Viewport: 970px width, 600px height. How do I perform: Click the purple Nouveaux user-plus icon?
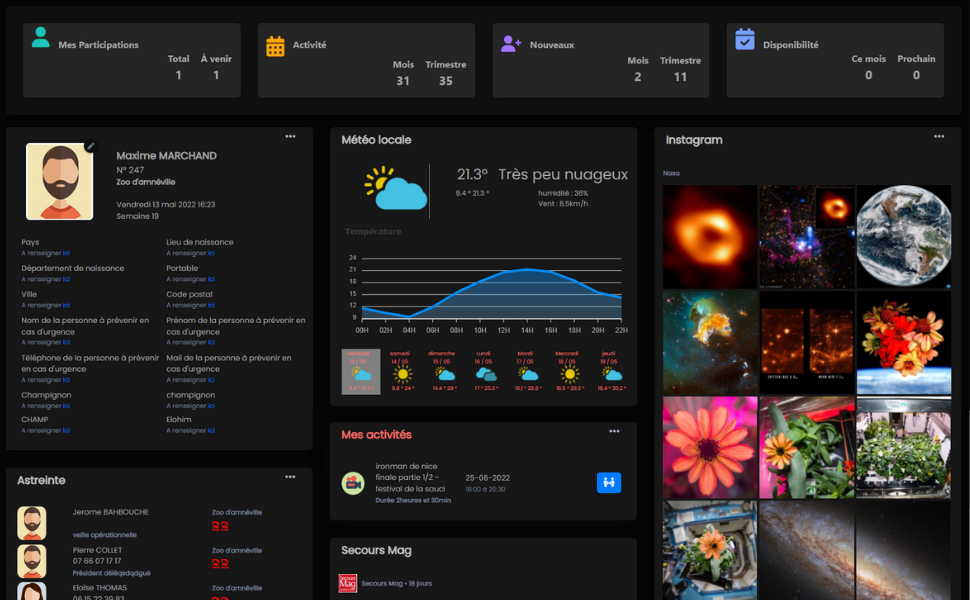tap(511, 44)
